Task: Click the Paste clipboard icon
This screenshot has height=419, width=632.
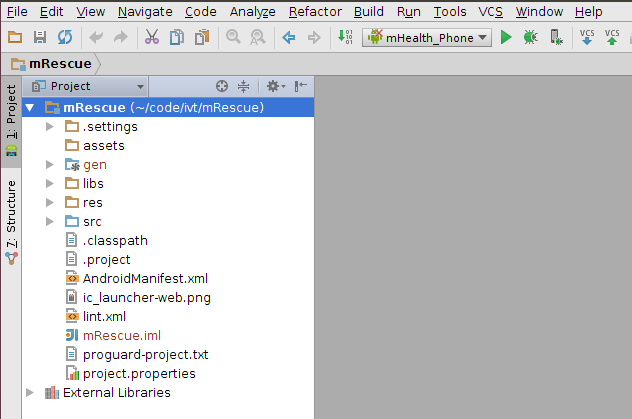Action: 202,37
